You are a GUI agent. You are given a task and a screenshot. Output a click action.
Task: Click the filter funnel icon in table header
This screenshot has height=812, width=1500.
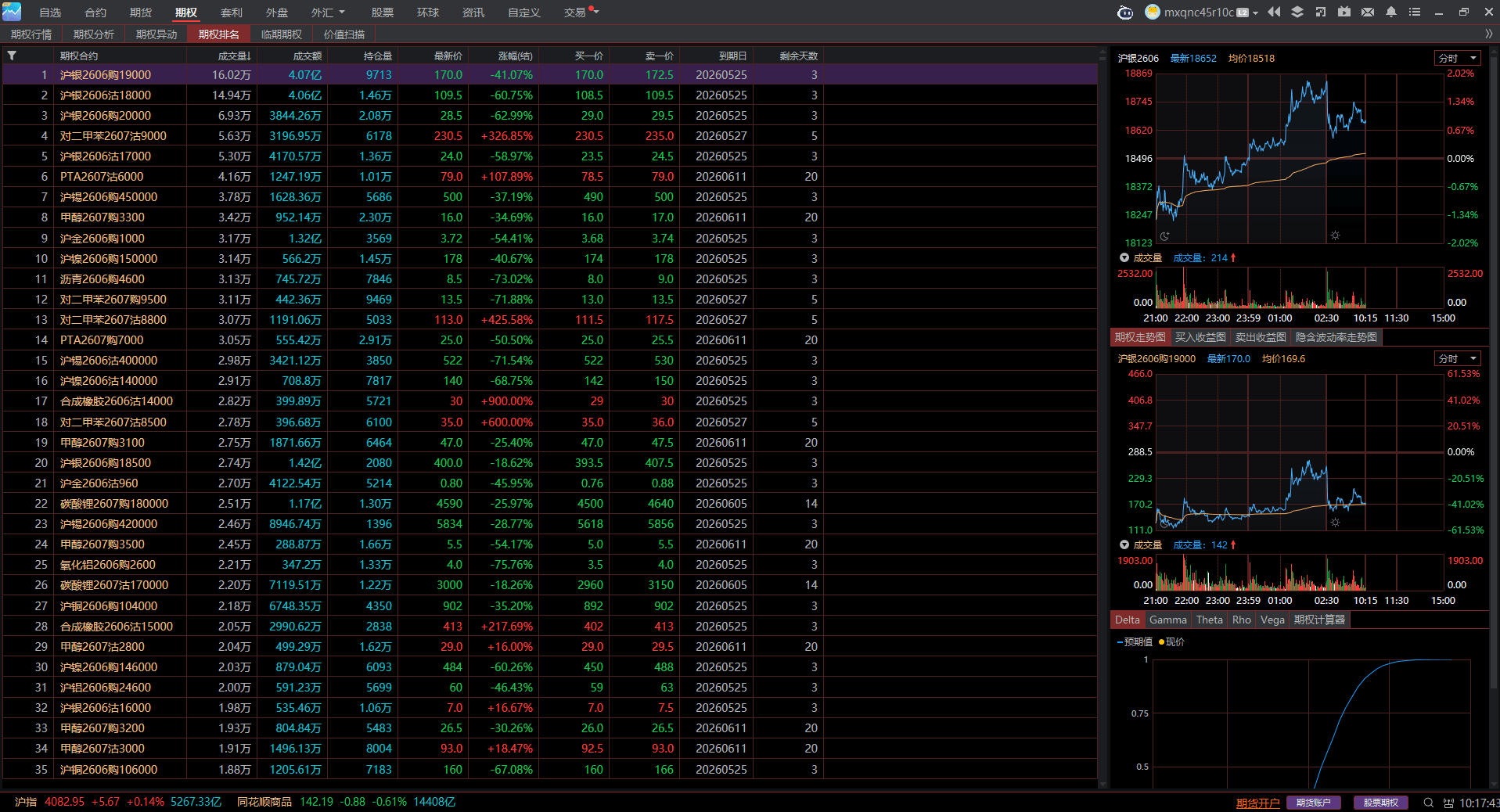[12, 56]
